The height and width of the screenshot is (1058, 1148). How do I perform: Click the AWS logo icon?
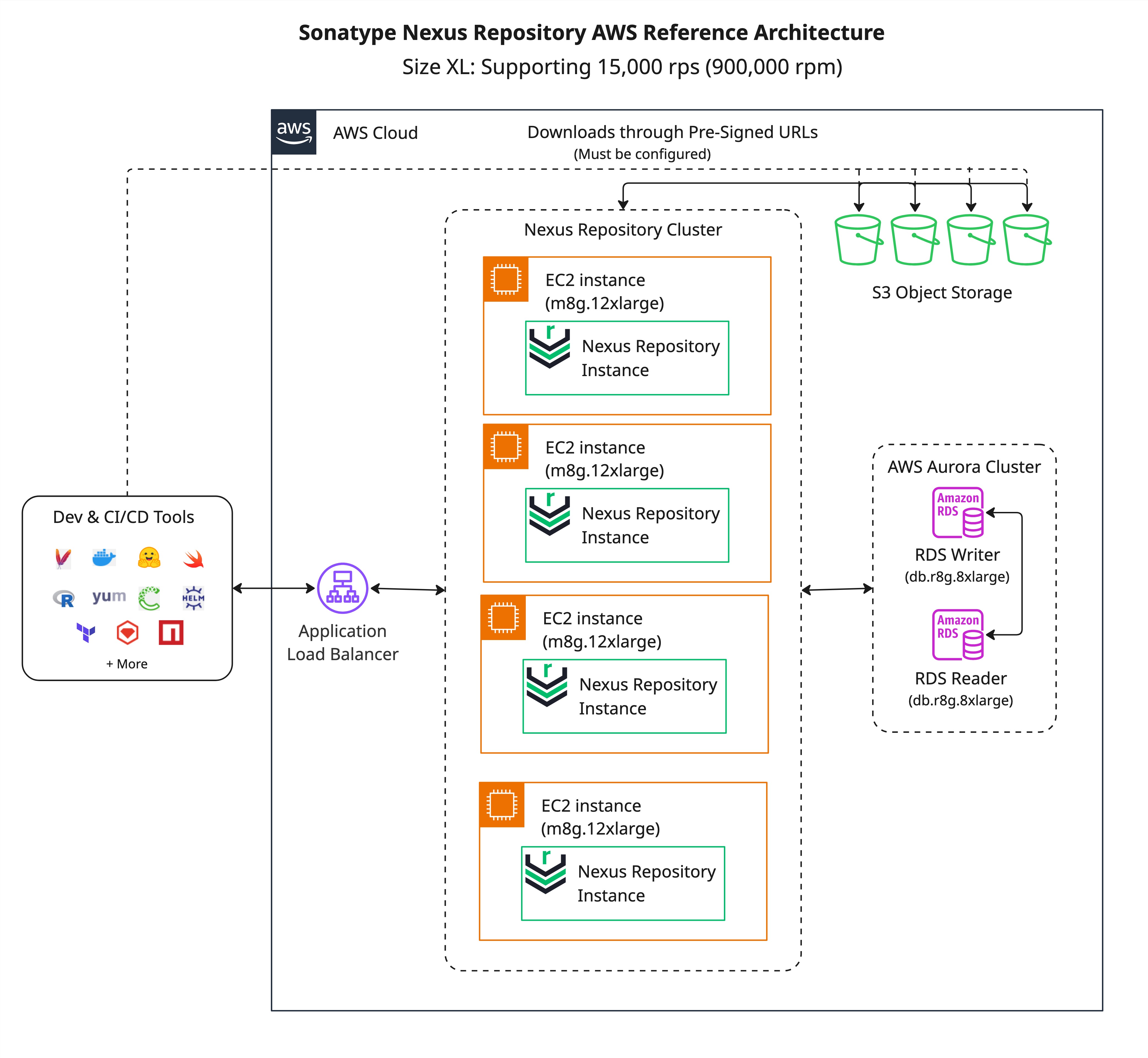[294, 132]
